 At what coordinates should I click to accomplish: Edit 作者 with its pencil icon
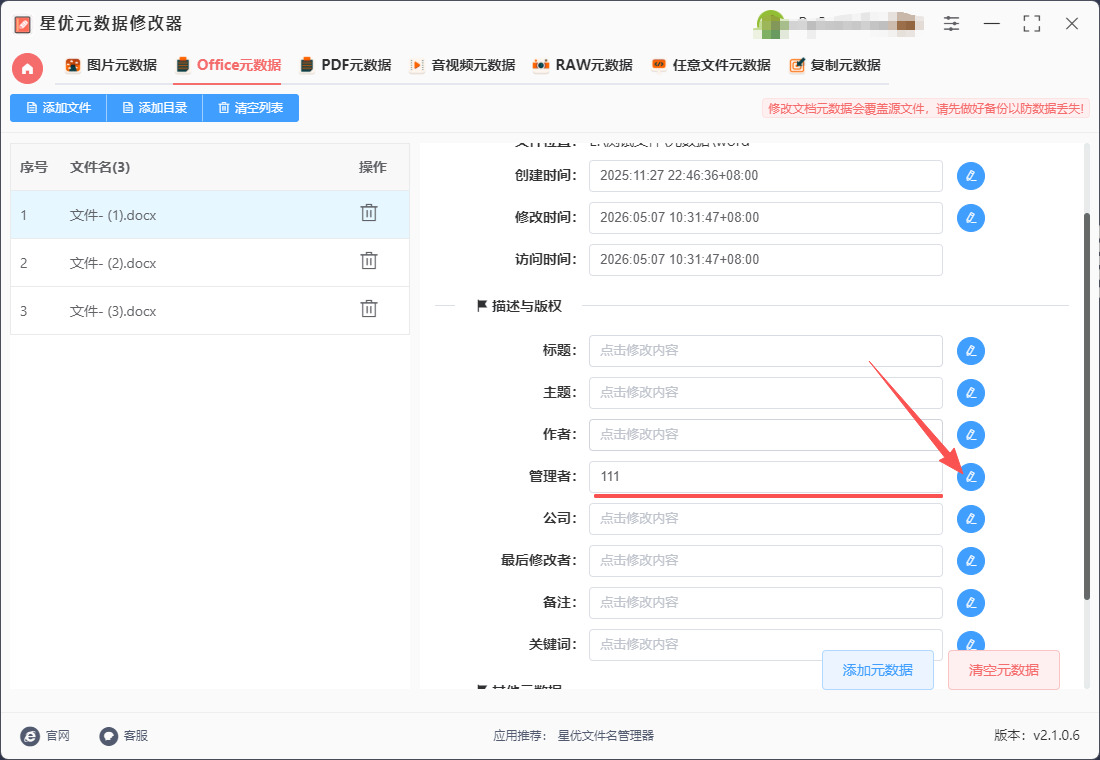click(971, 435)
